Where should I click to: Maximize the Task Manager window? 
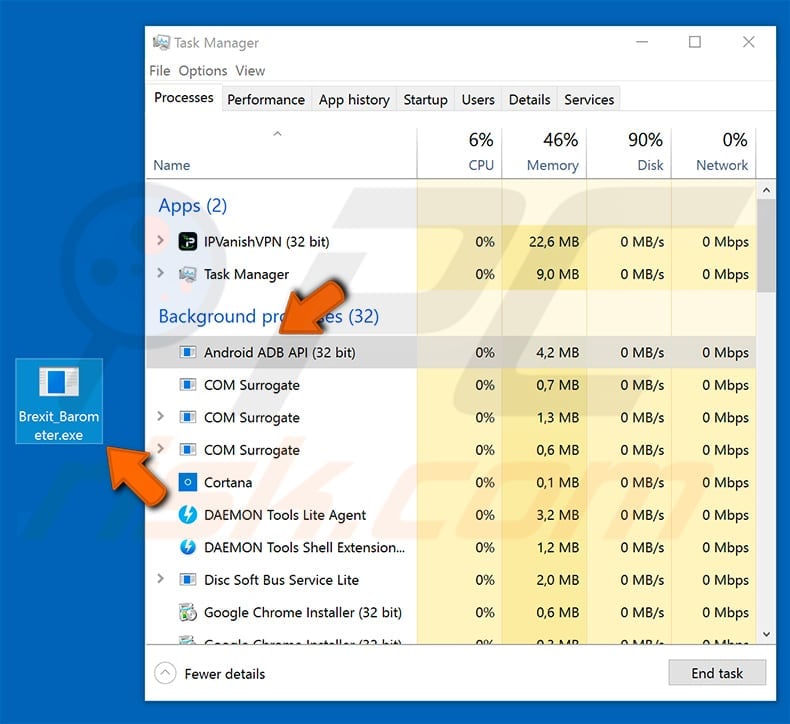pyautogui.click(x=695, y=42)
